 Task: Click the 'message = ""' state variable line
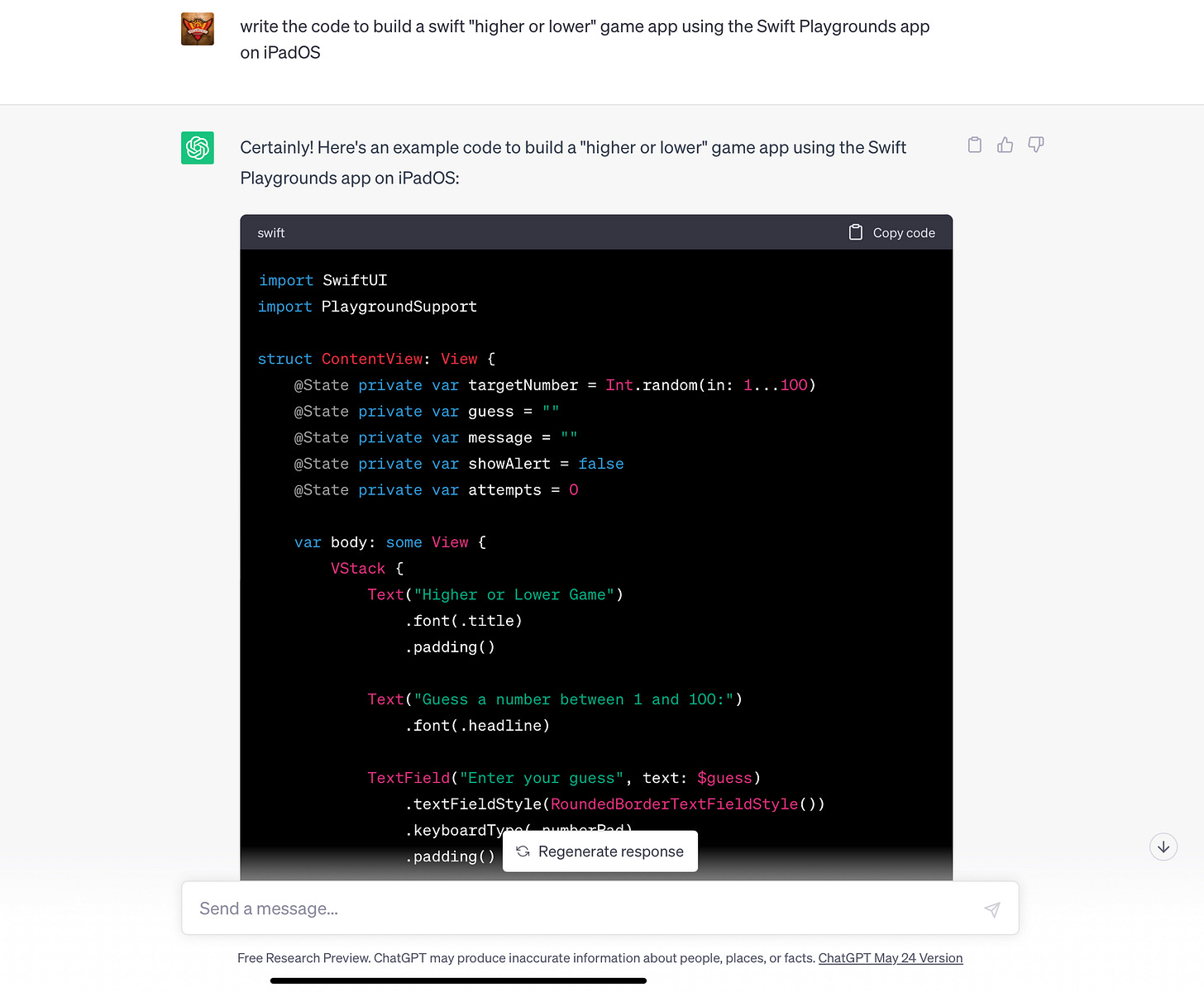436,437
